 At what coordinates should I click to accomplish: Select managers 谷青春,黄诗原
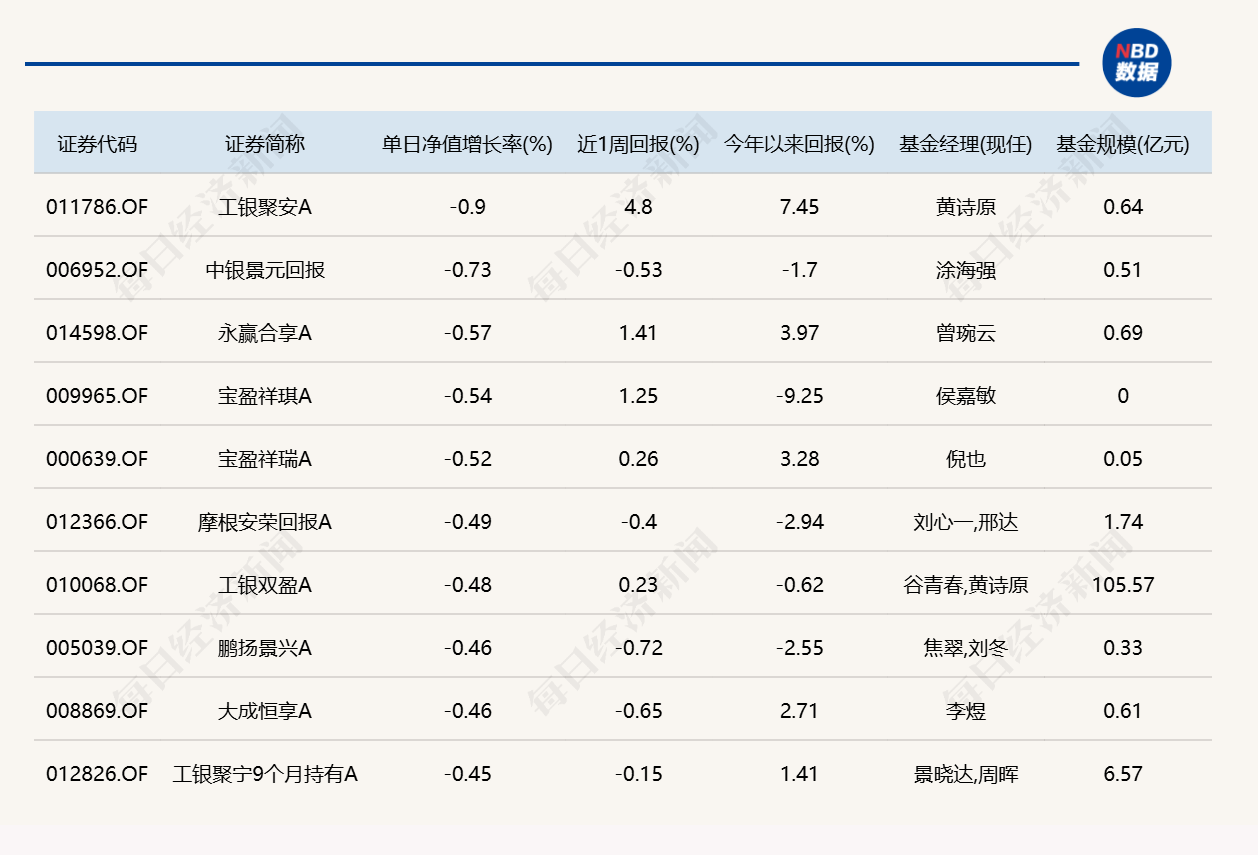click(x=965, y=585)
